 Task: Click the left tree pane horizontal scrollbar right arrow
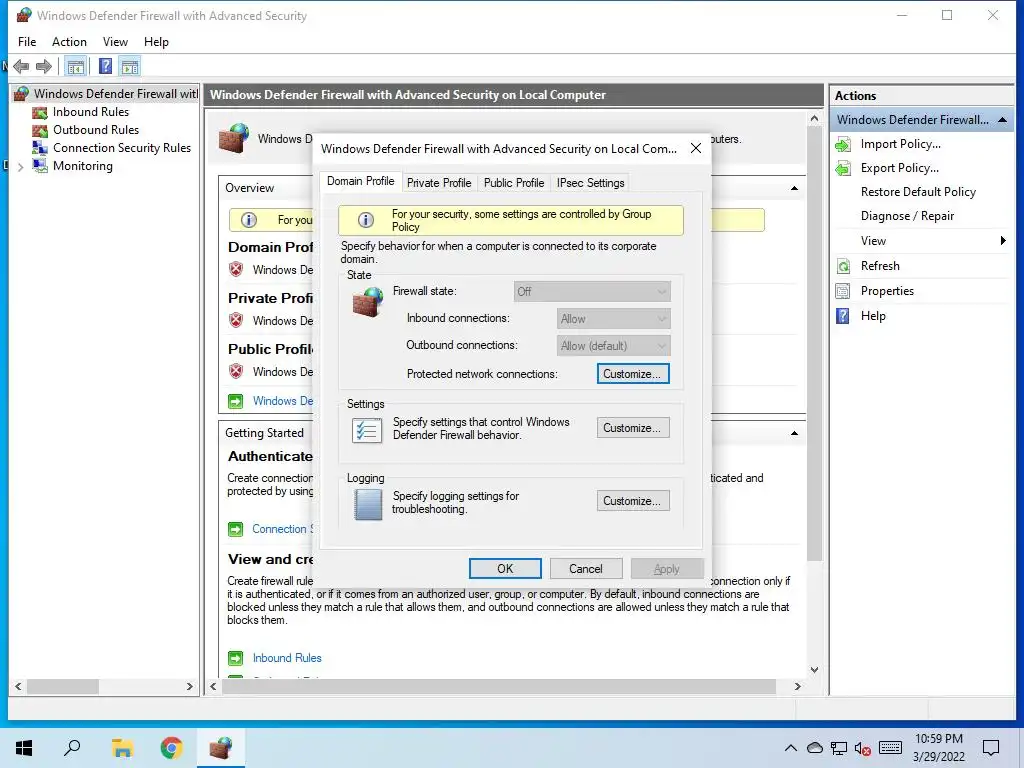189,686
